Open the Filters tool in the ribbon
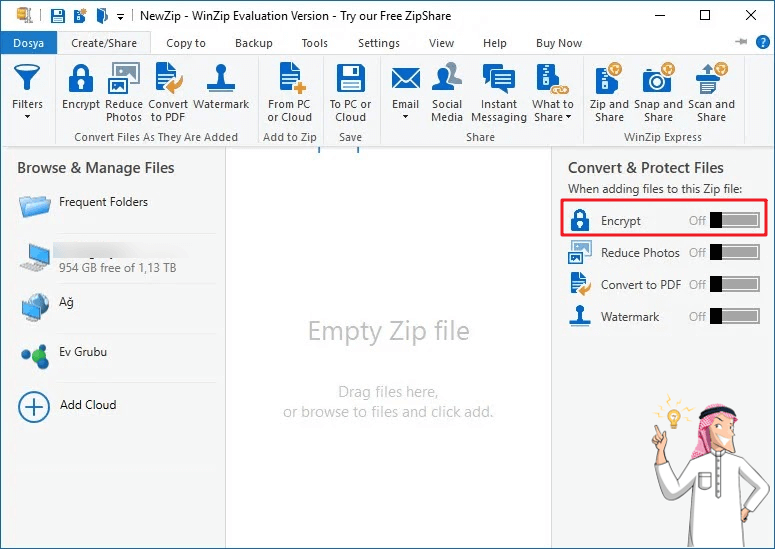 click(27, 91)
